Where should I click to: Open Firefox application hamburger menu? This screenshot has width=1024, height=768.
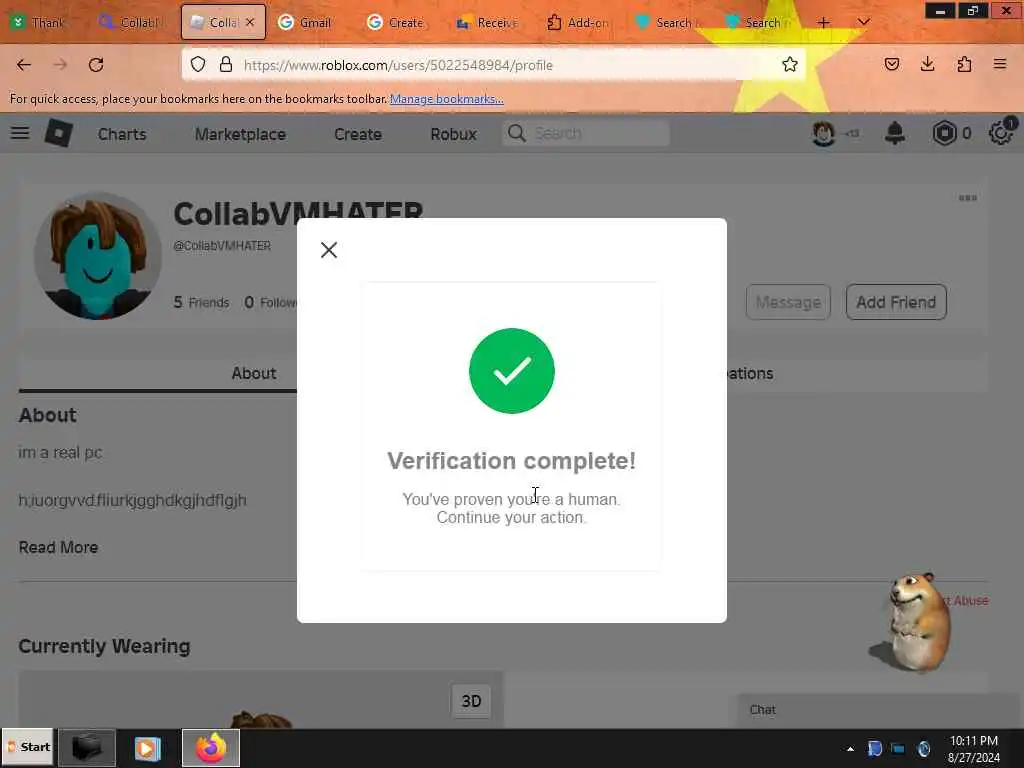[1000, 64]
